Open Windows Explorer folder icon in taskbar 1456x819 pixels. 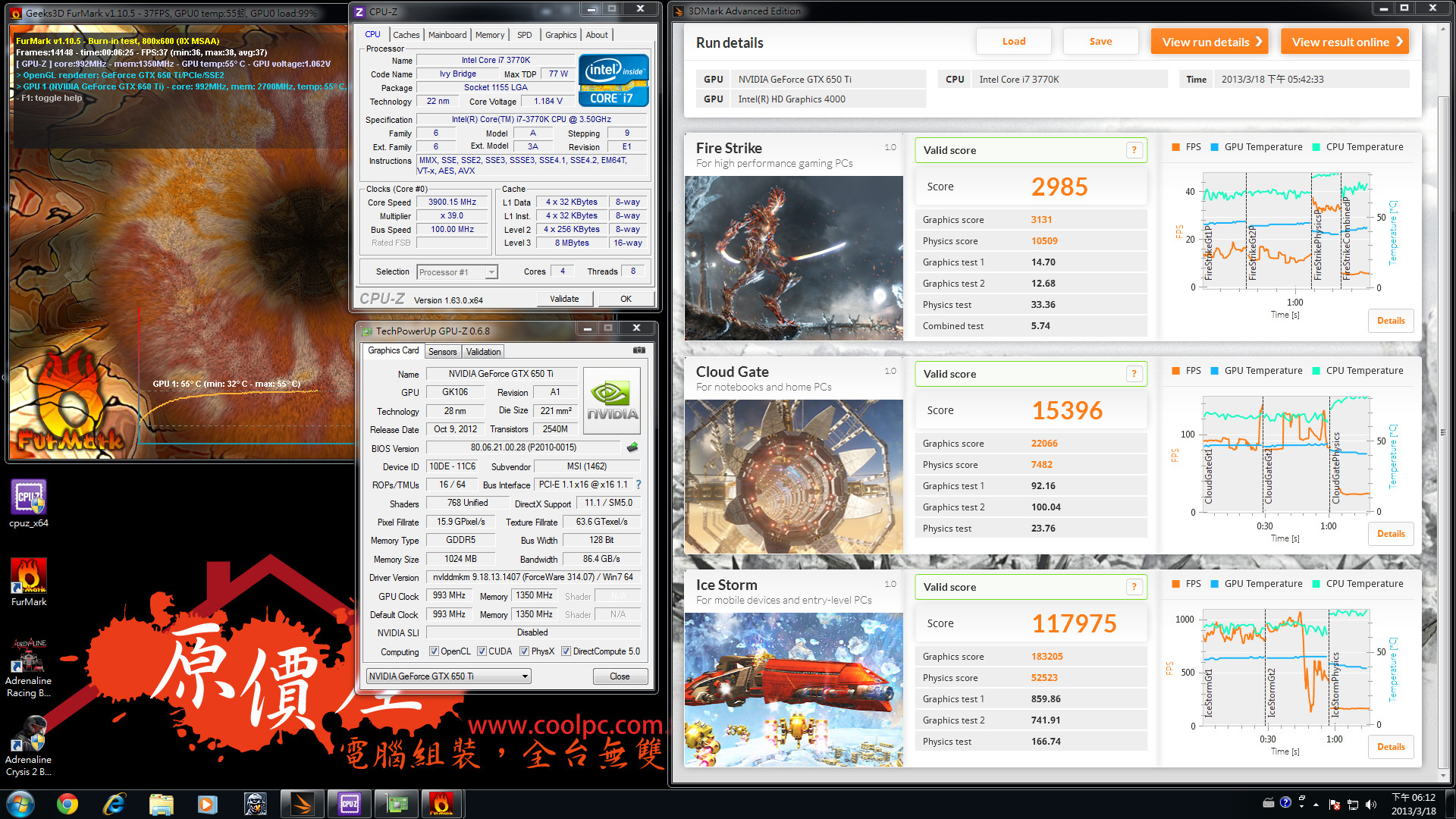[x=161, y=804]
